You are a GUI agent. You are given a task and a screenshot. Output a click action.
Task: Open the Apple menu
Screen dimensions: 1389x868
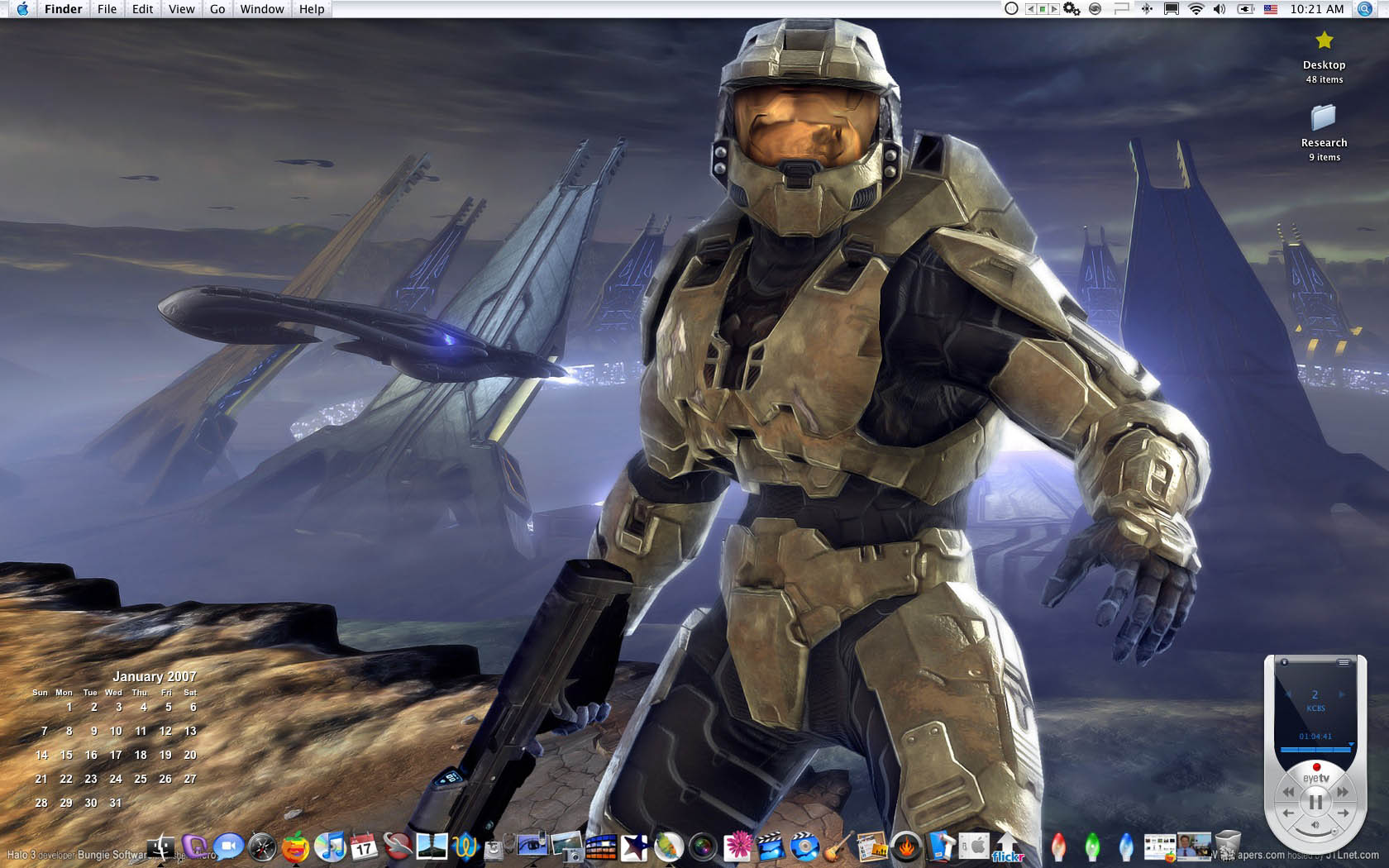tap(22, 9)
